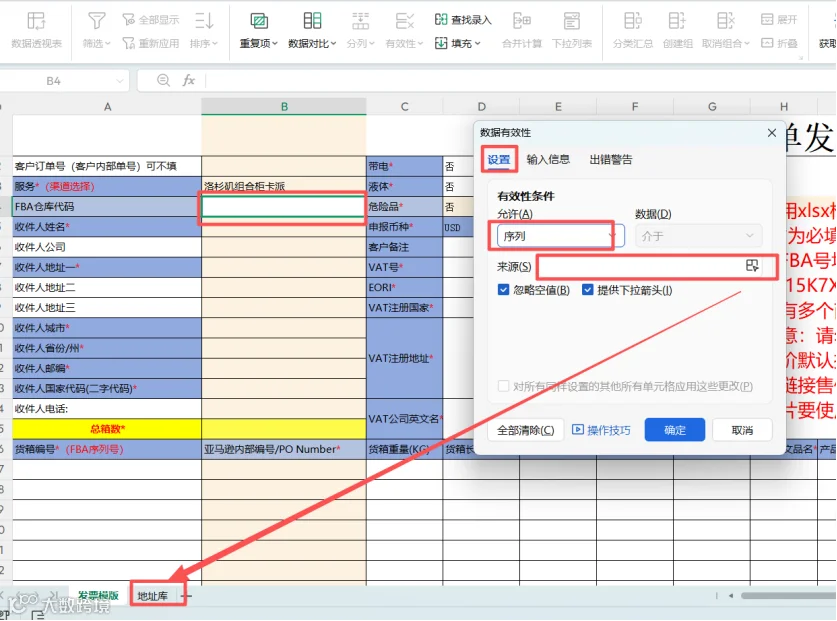The height and width of the screenshot is (621, 837).
Task: Select the VAT注册地址 cell
Action: pos(404,358)
